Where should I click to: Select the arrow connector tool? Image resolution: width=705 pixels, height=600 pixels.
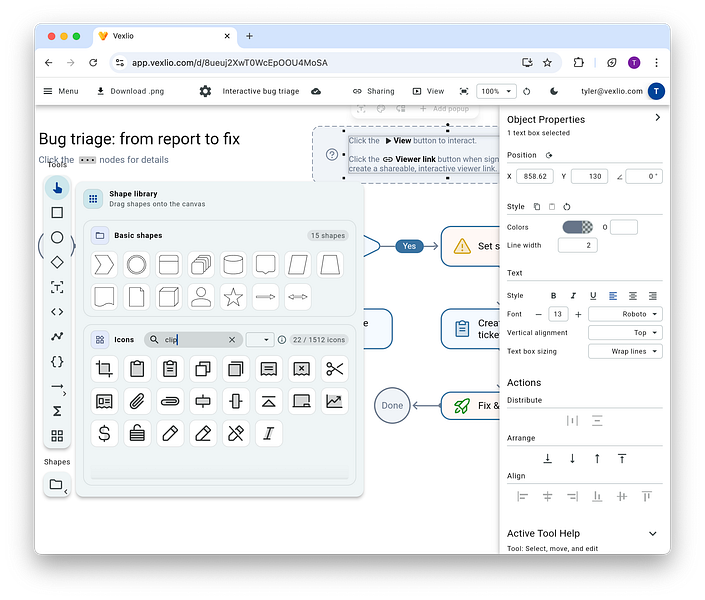pyautogui.click(x=58, y=387)
